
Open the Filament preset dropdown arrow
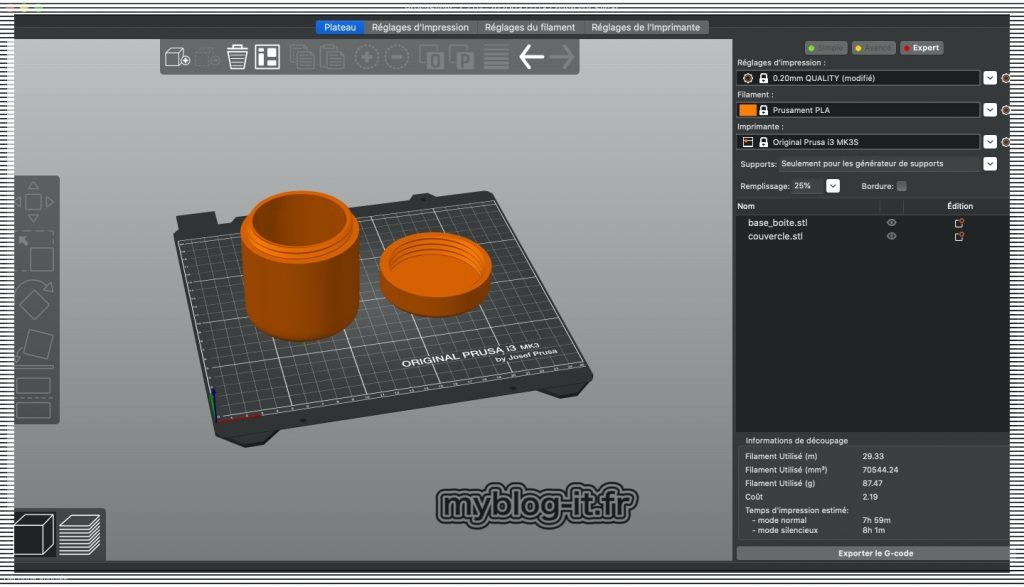(989, 110)
